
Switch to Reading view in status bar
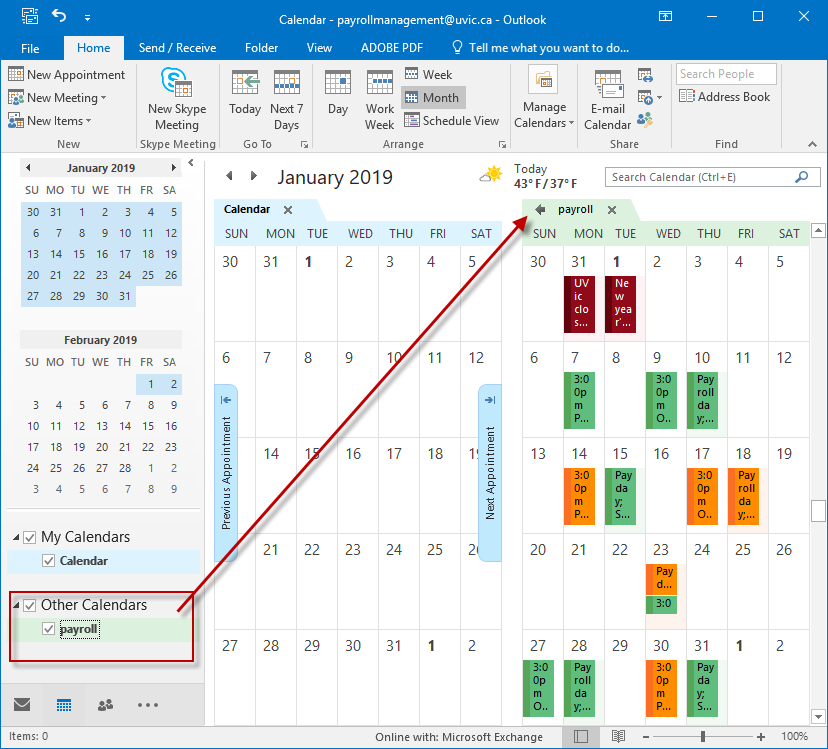pyautogui.click(x=618, y=736)
